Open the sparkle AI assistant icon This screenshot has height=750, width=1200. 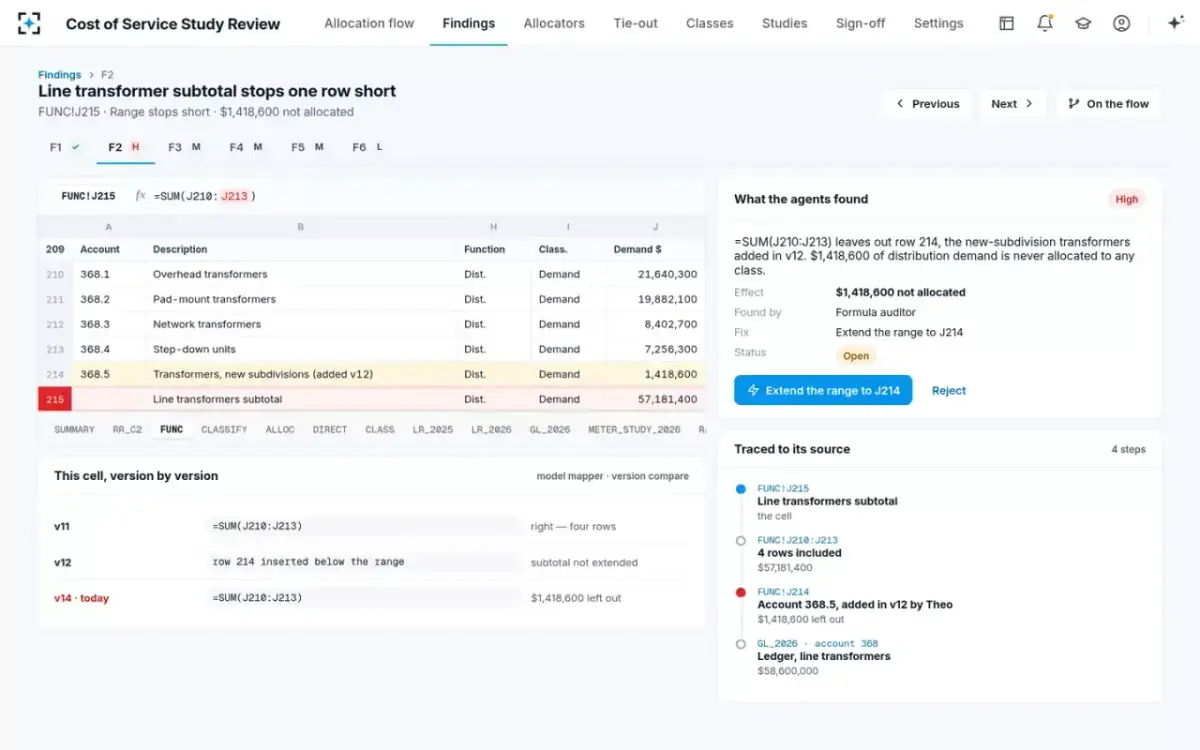pos(1176,23)
